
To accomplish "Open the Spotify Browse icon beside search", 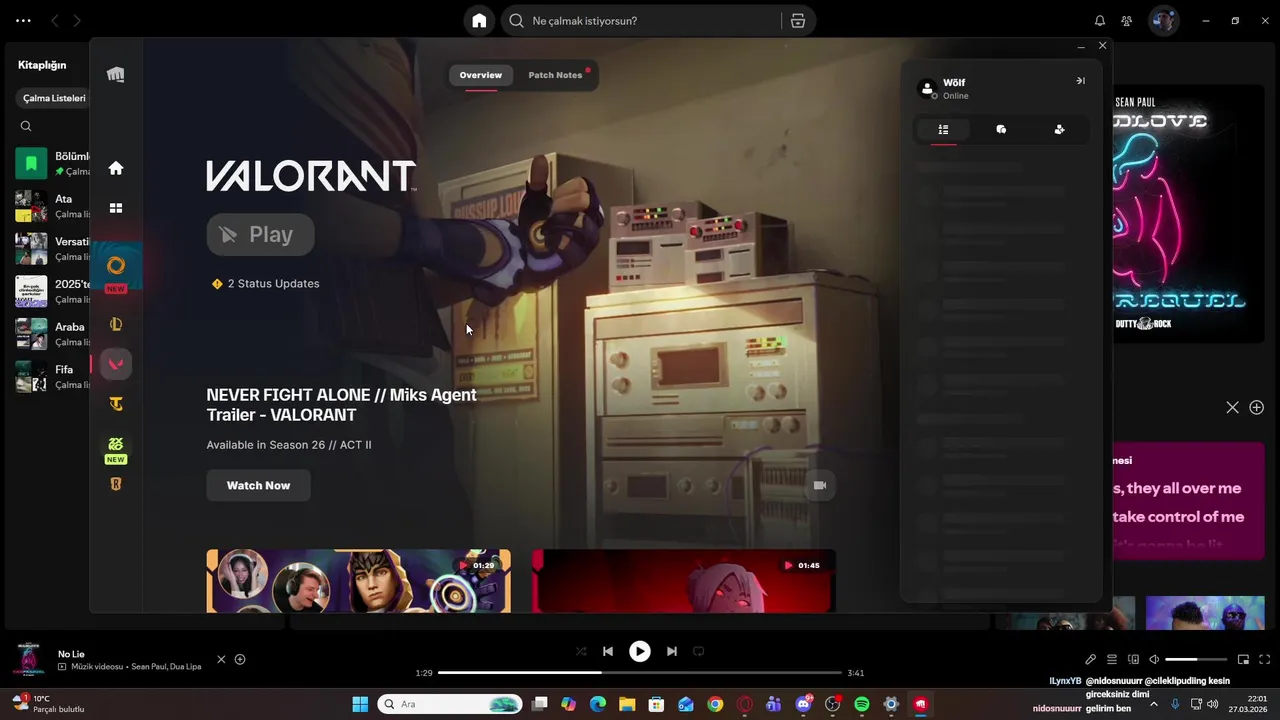I will point(797,20).
